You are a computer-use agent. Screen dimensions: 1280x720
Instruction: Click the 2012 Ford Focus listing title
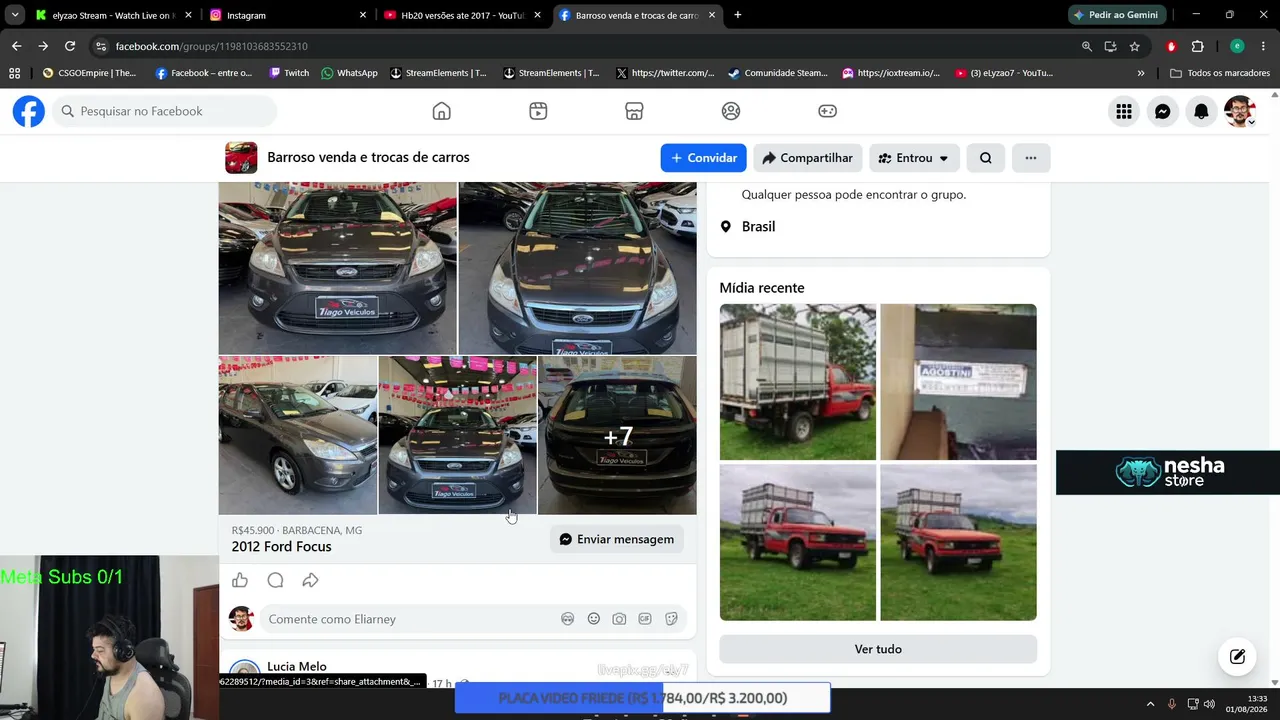tap(282, 547)
